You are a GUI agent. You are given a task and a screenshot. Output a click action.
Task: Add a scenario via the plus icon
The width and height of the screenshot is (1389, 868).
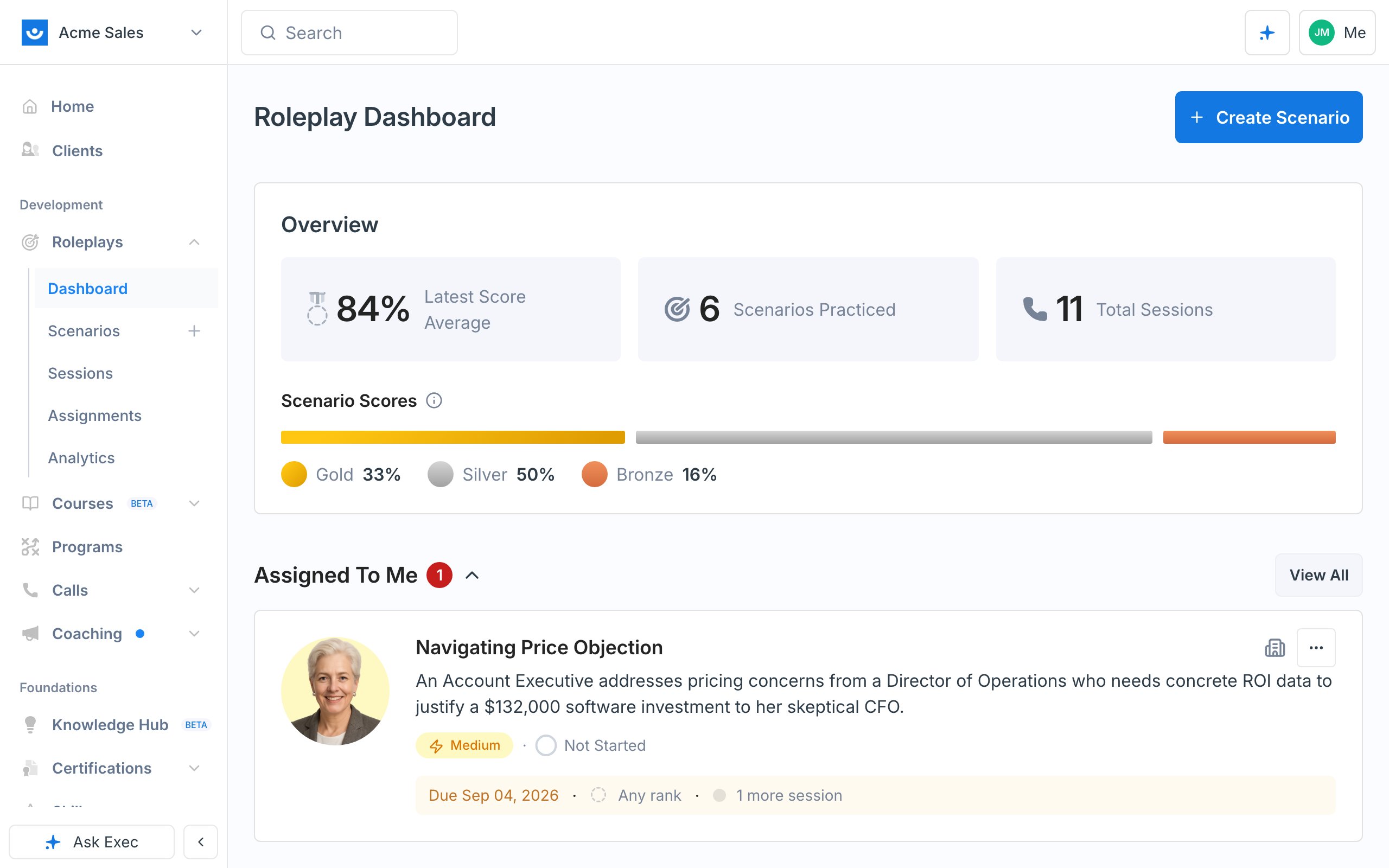pos(194,331)
